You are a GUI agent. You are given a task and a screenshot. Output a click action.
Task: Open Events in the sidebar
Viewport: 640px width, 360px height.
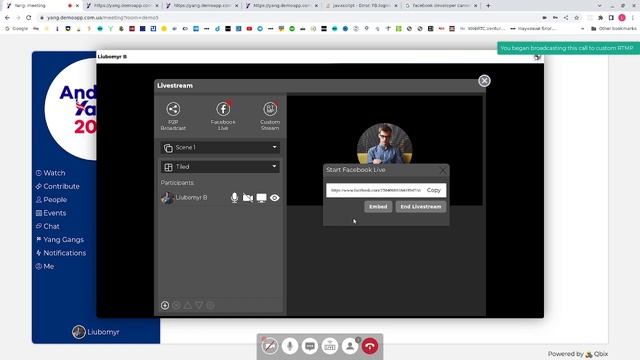click(x=51, y=213)
